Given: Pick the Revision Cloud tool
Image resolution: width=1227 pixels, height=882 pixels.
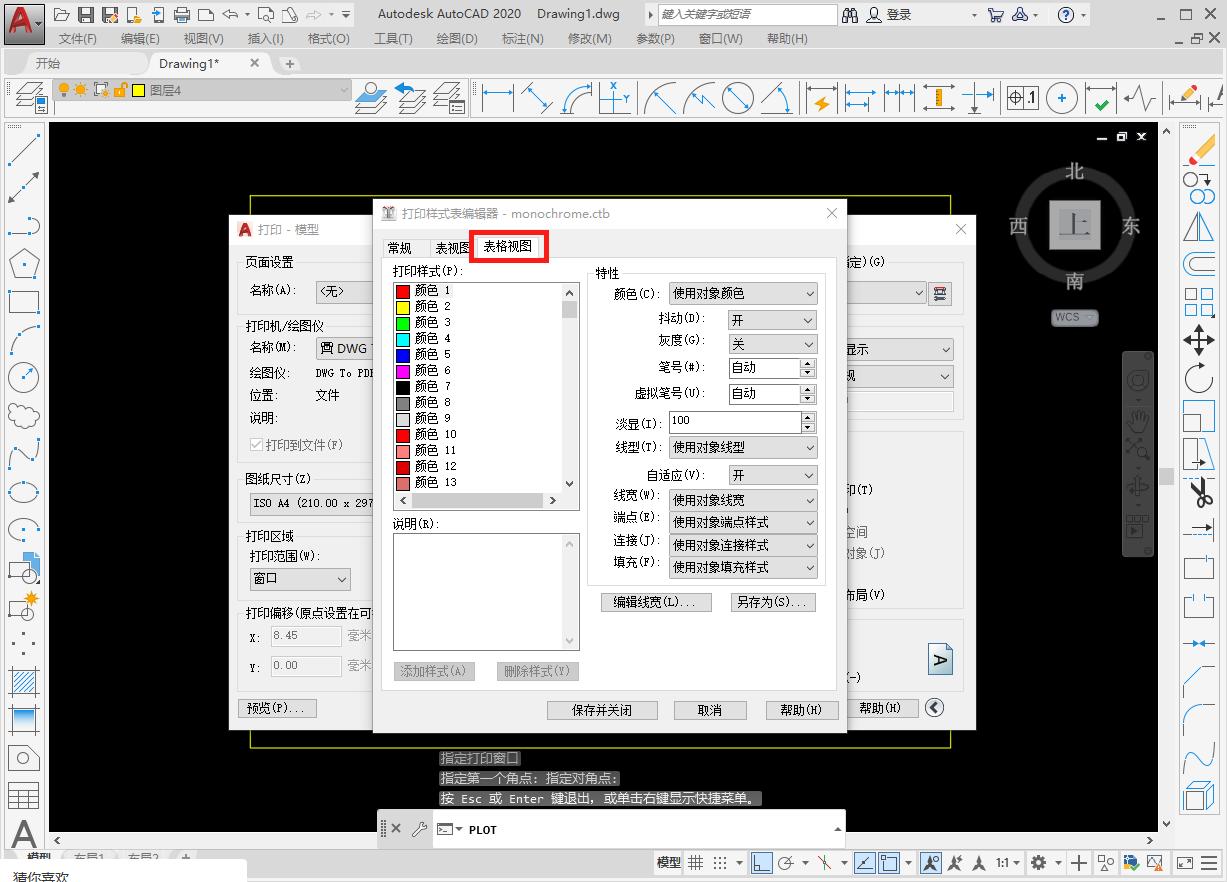Looking at the screenshot, I should click(24, 414).
